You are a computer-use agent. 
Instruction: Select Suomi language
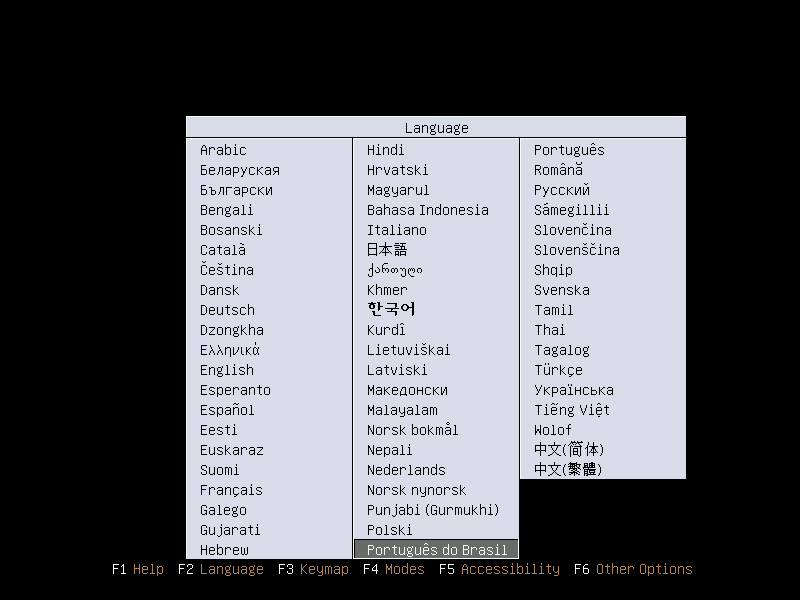[x=219, y=470]
